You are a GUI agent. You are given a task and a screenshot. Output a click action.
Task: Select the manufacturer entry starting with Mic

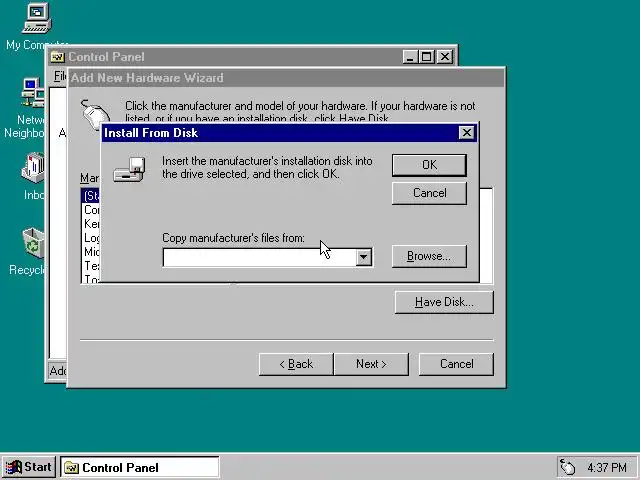[91, 252]
